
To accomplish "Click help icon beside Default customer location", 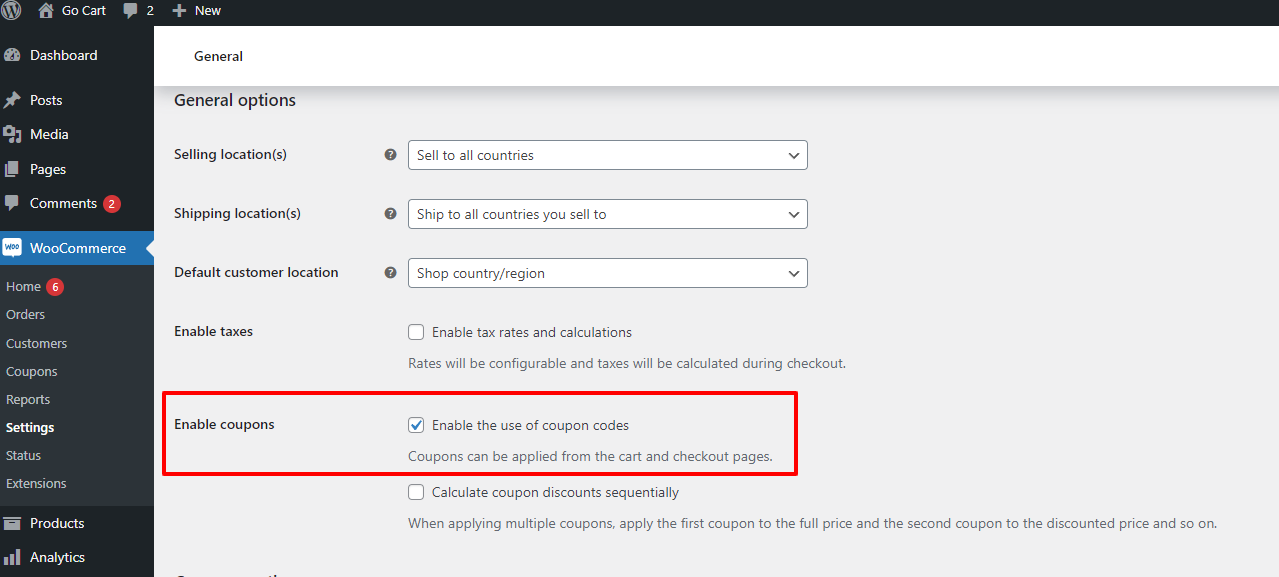I will (x=391, y=273).
